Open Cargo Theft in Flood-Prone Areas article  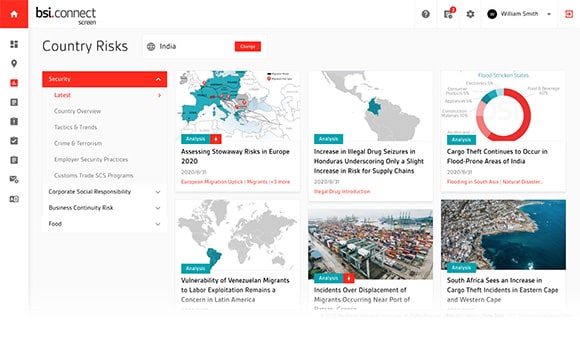tap(497, 156)
